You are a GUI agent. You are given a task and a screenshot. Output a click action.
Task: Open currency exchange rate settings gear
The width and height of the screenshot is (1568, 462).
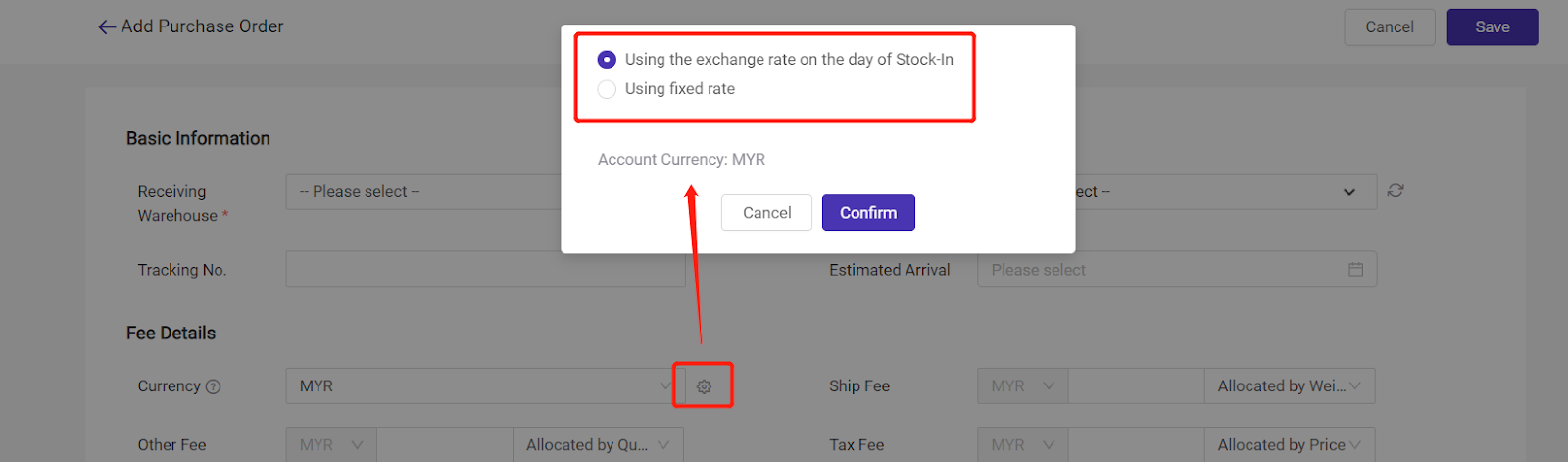704,386
